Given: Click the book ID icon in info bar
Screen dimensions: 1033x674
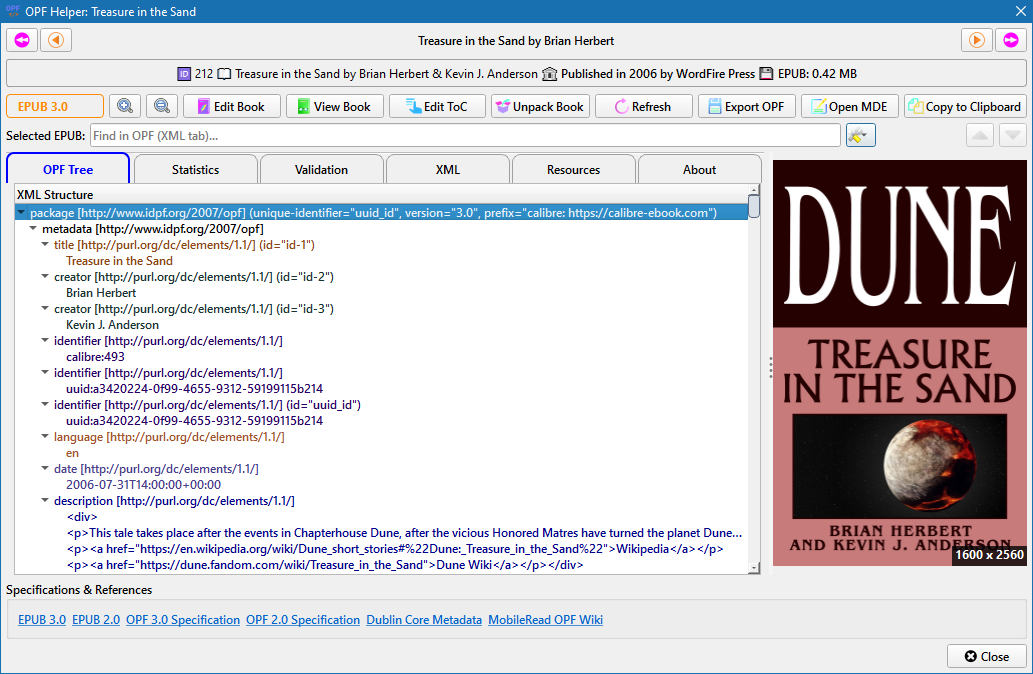Looking at the screenshot, I should click(184, 74).
